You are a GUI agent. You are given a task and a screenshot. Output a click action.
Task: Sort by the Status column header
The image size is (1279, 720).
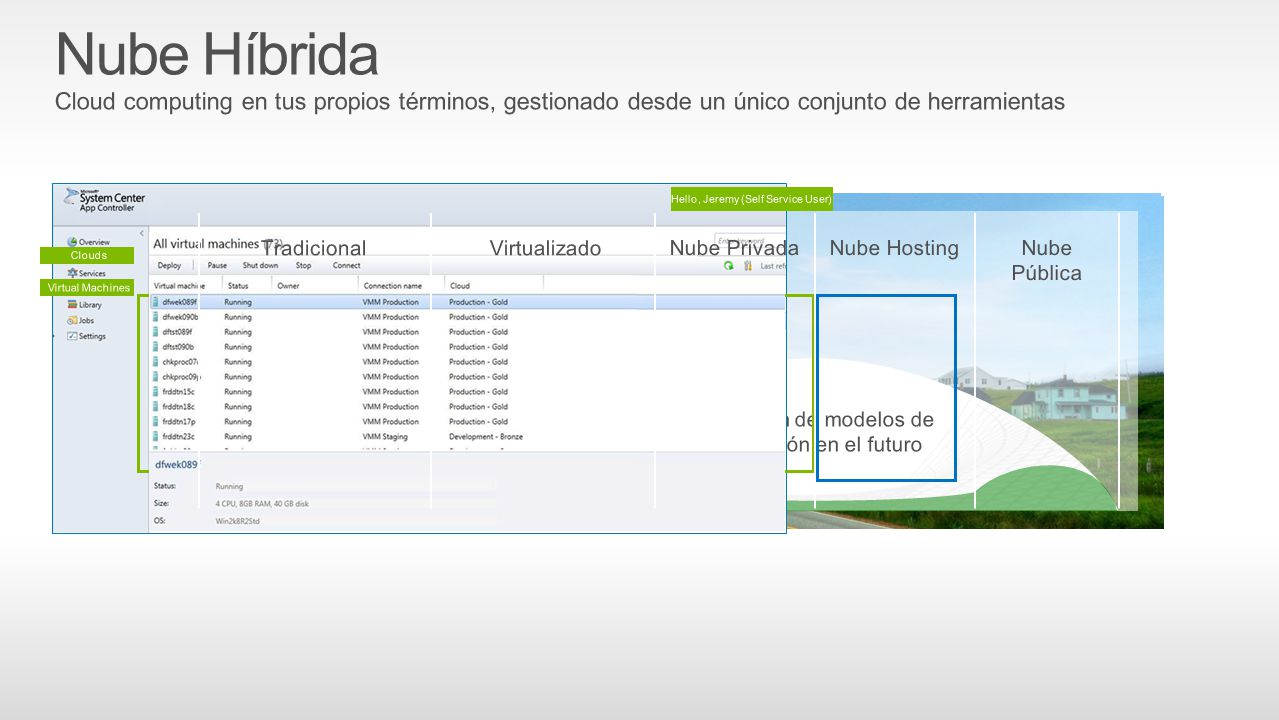238,286
